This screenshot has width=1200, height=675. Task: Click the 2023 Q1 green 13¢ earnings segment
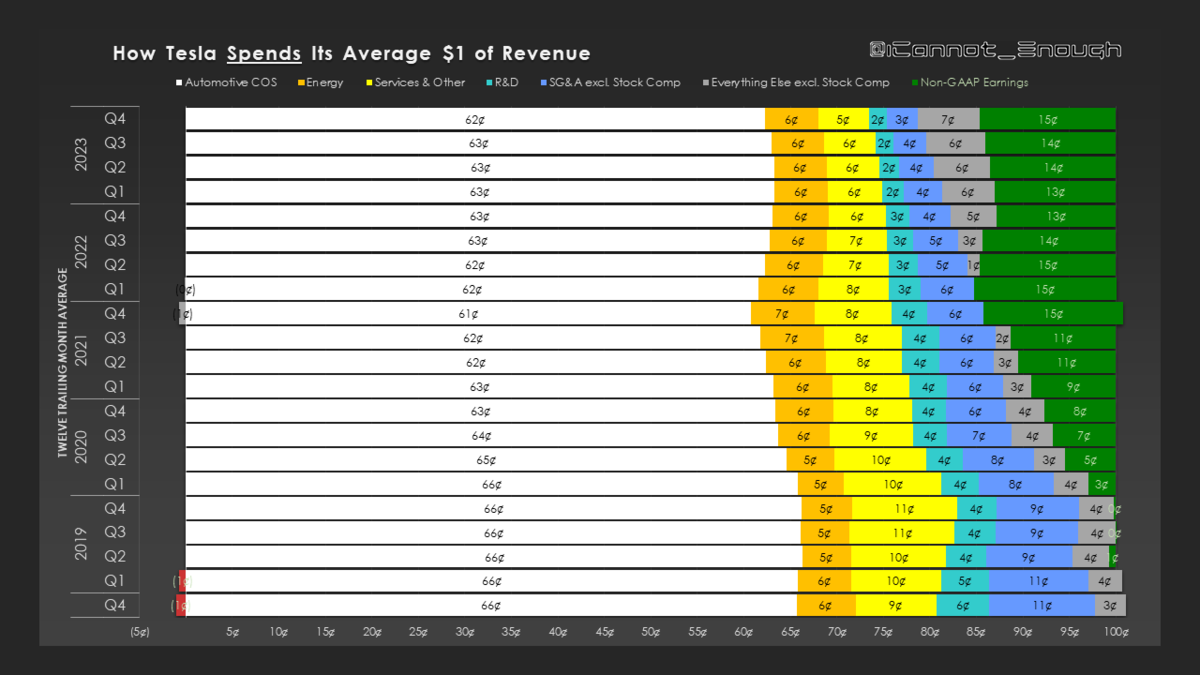coord(1055,192)
